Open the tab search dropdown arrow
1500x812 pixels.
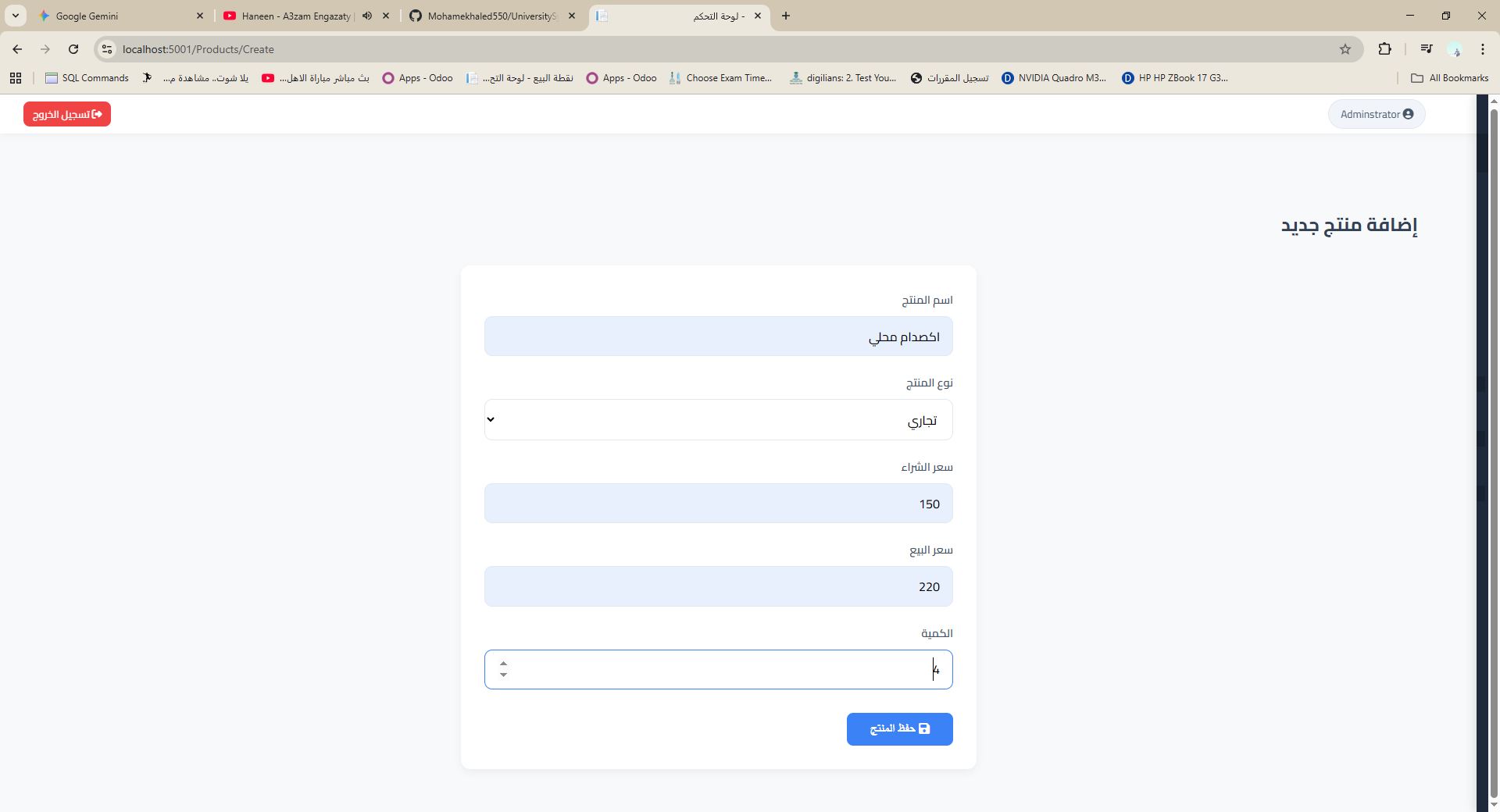tap(15, 16)
